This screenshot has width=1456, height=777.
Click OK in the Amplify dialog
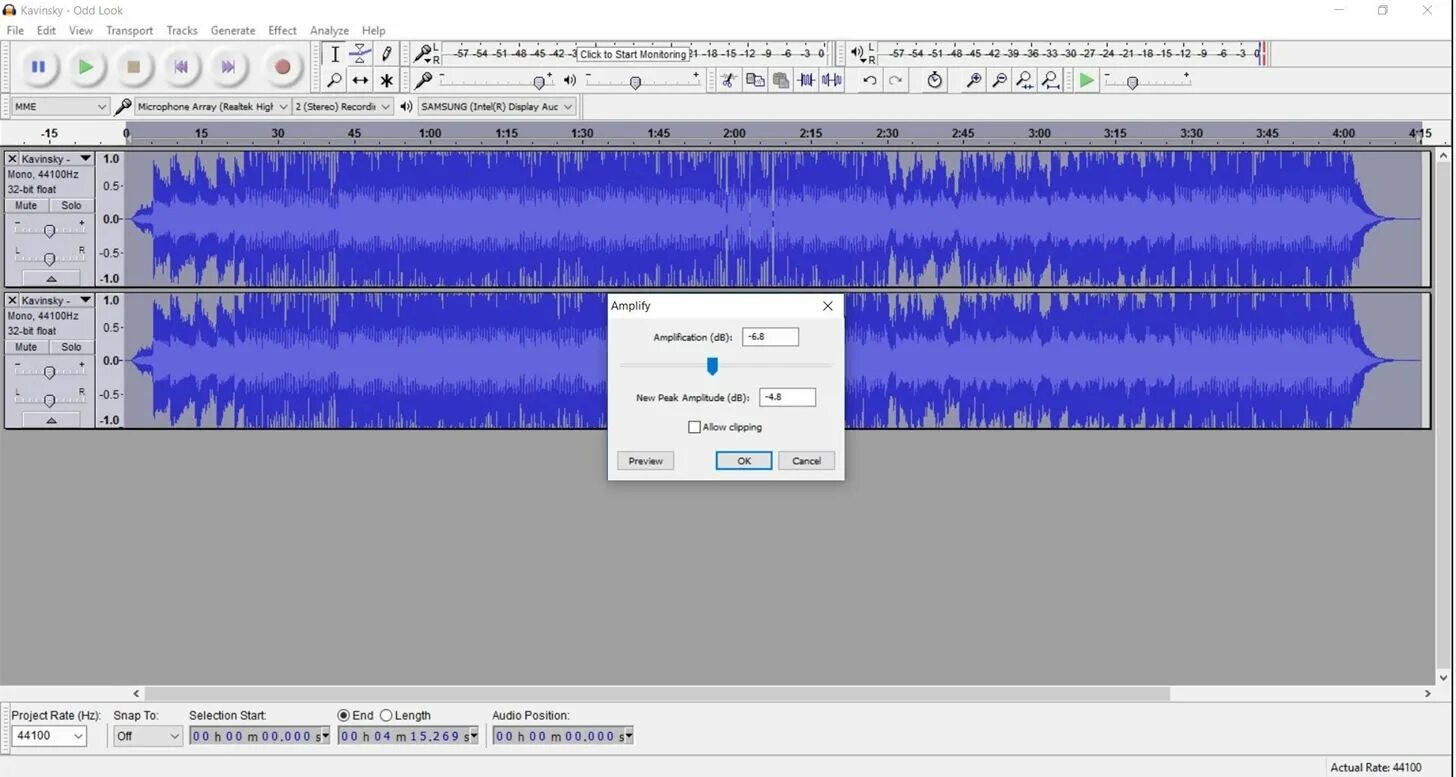click(744, 461)
